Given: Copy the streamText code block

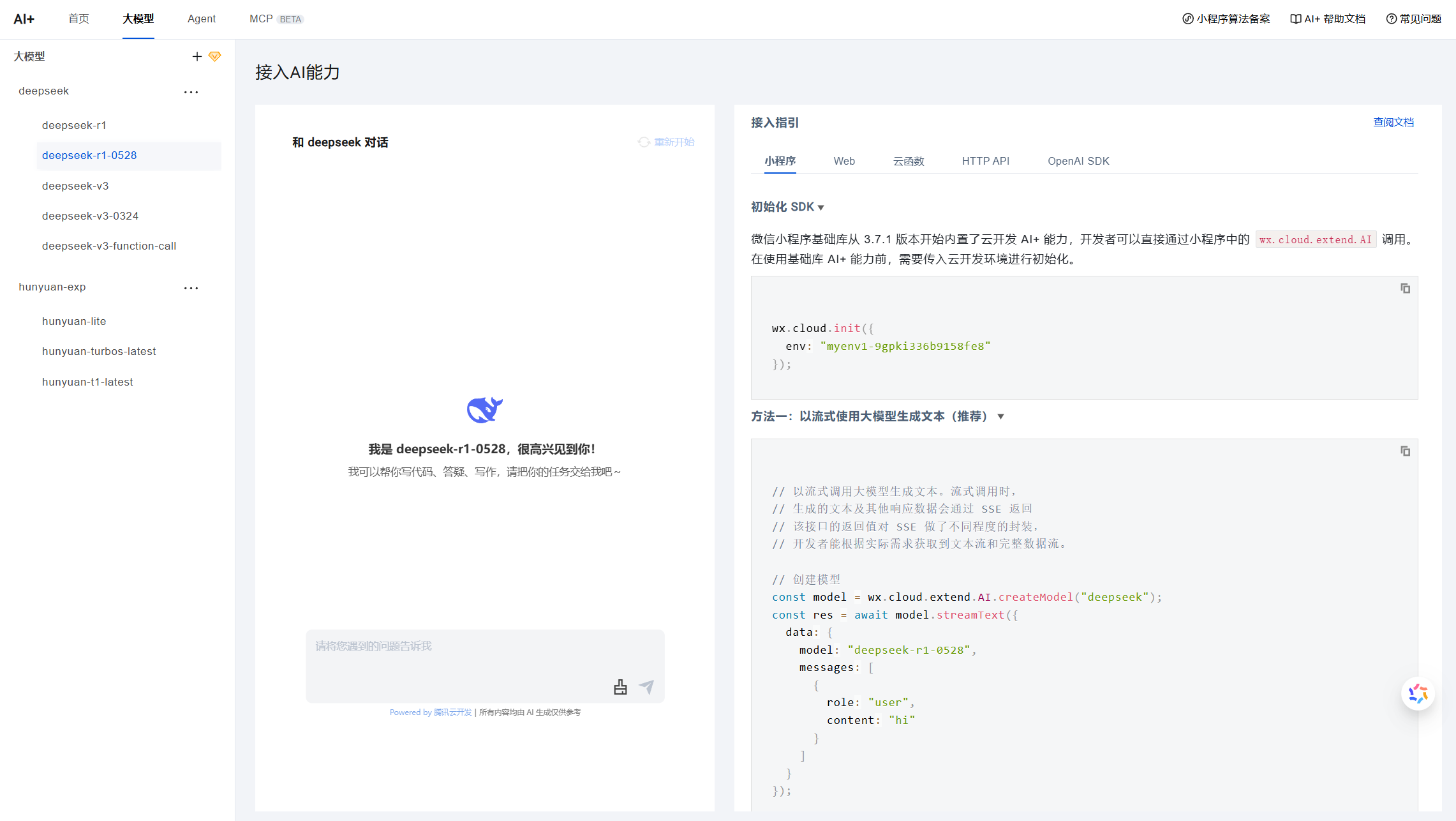Looking at the screenshot, I should [1405, 451].
